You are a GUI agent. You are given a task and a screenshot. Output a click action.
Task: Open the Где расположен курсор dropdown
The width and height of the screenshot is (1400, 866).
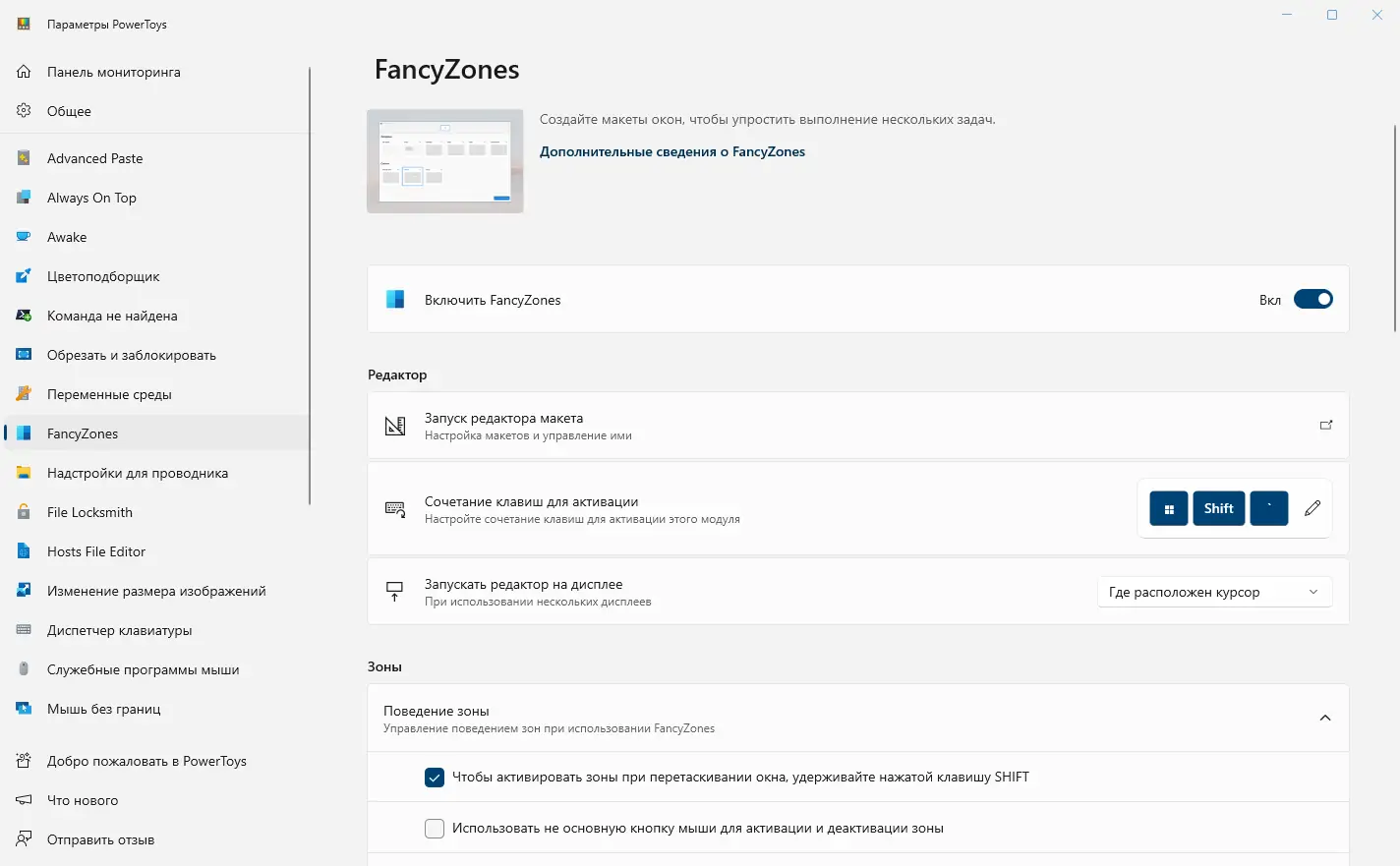click(1214, 592)
